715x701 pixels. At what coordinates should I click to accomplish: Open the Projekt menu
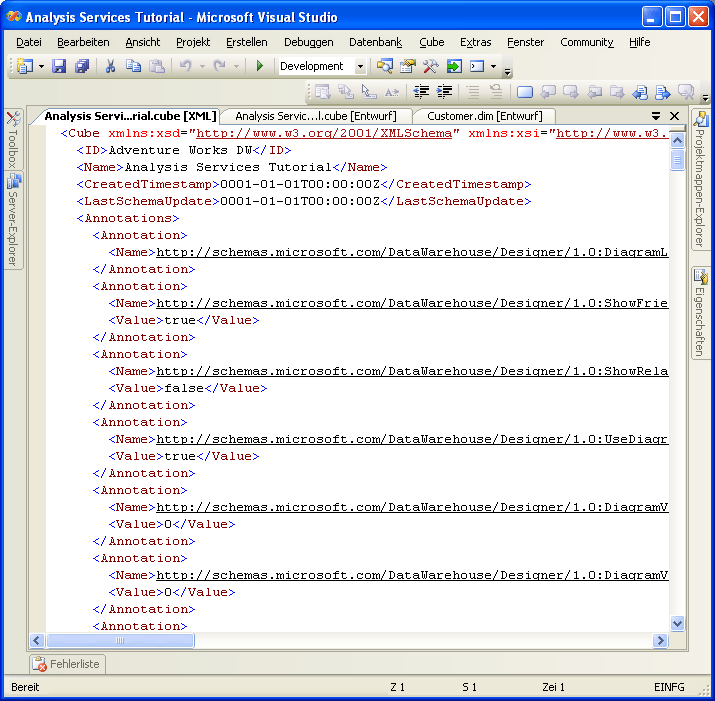tap(193, 42)
